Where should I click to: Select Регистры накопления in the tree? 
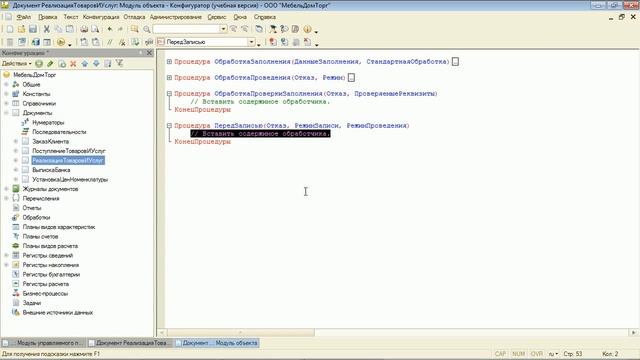51,265
